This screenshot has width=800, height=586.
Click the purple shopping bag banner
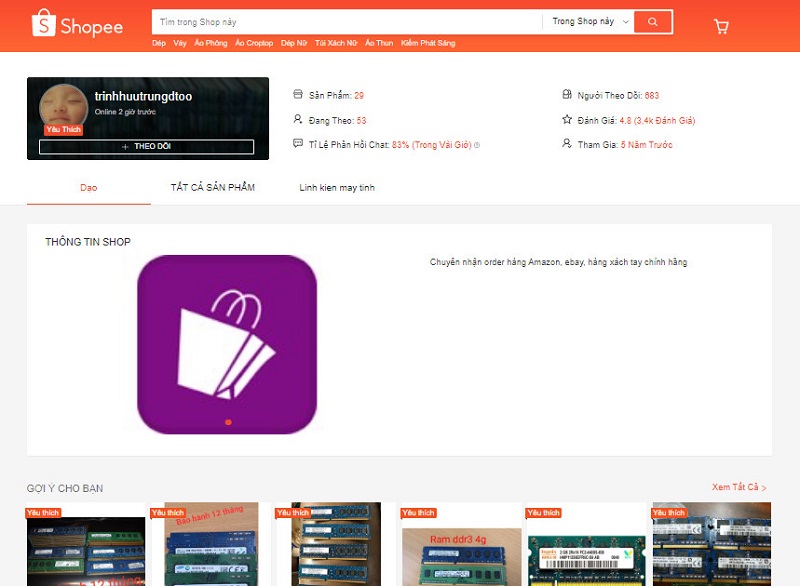point(227,344)
